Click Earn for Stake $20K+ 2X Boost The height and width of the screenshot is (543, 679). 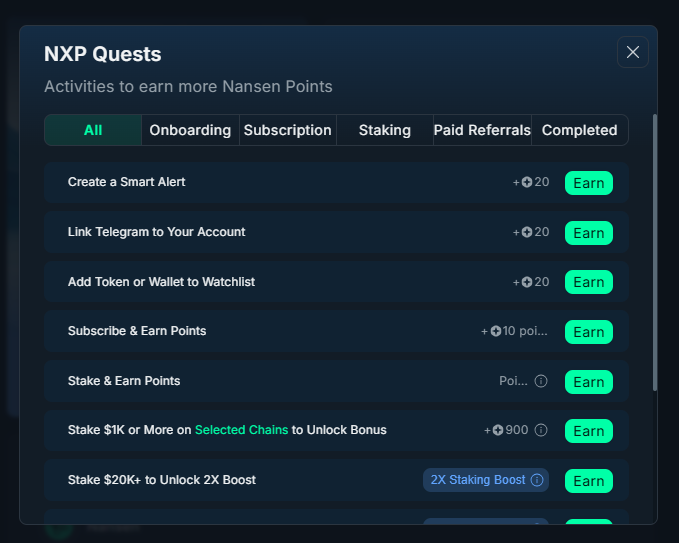click(588, 481)
